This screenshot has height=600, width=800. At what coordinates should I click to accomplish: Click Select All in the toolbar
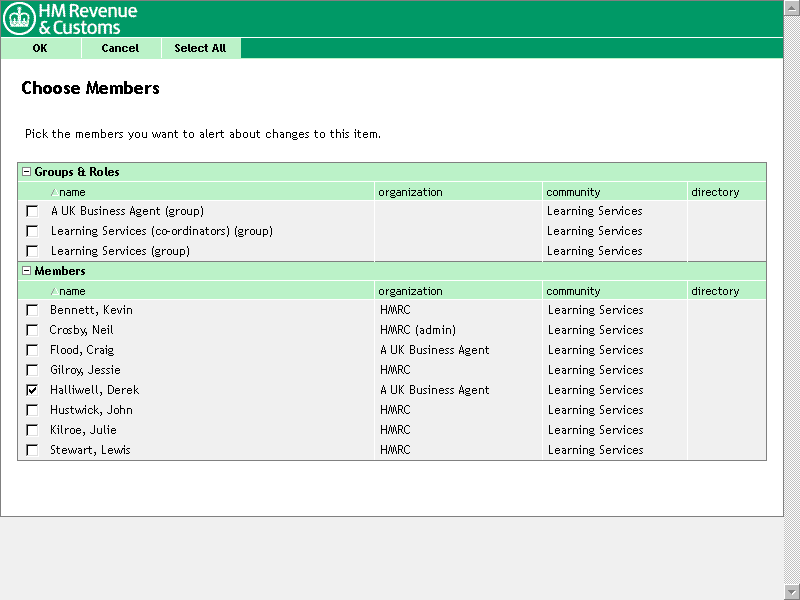[200, 48]
